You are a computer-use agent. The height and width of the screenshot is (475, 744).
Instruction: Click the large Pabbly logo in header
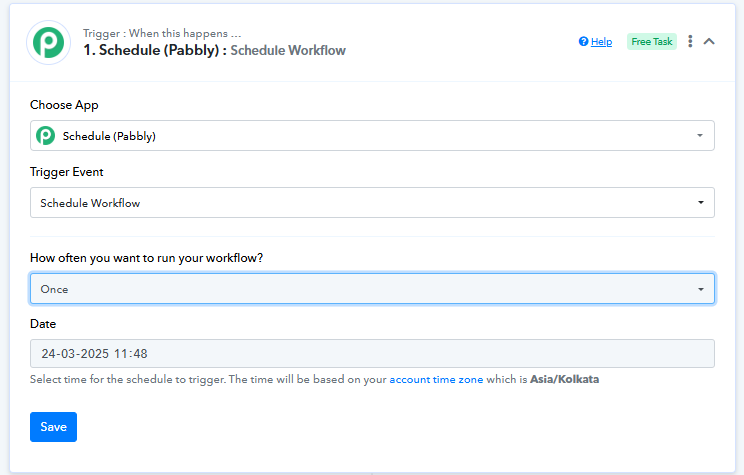coord(48,43)
